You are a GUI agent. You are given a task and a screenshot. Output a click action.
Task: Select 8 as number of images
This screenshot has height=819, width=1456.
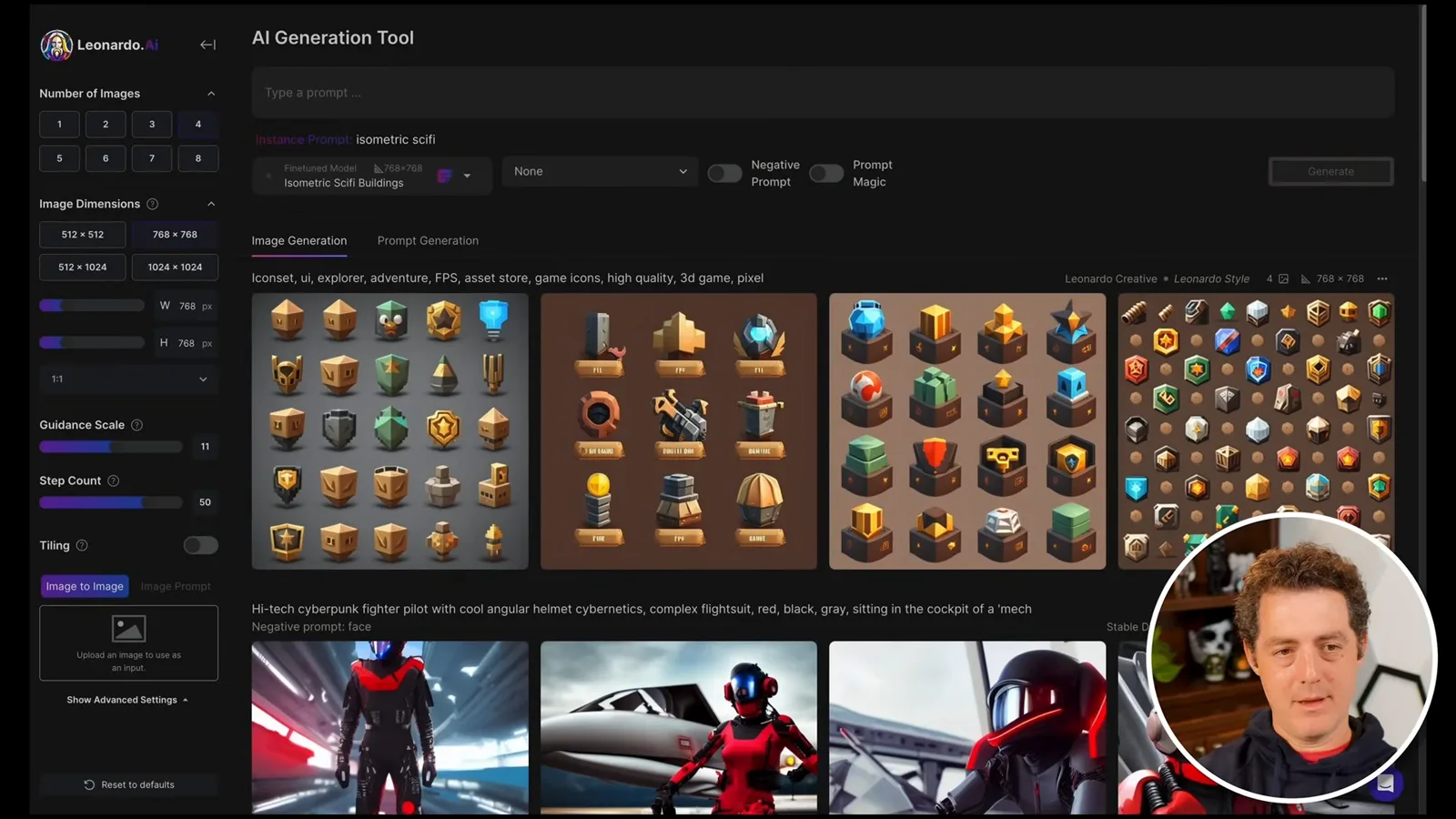(x=198, y=158)
